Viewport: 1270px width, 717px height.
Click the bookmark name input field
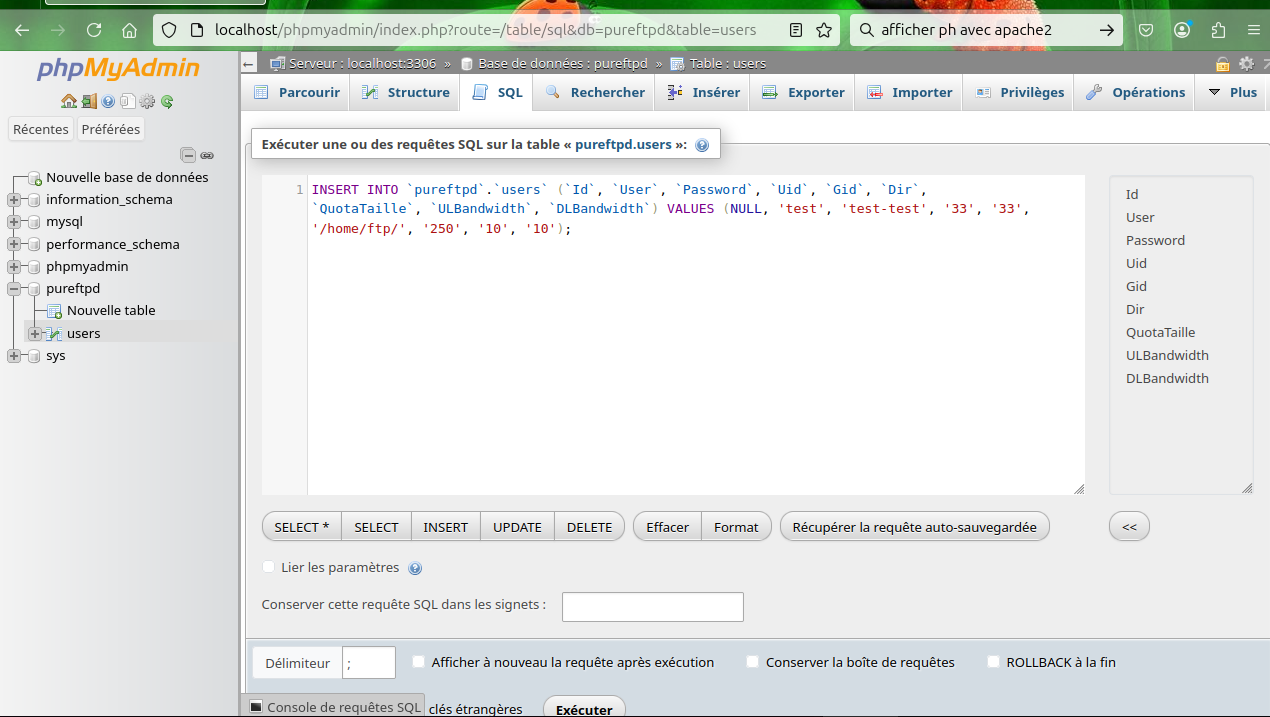653,607
